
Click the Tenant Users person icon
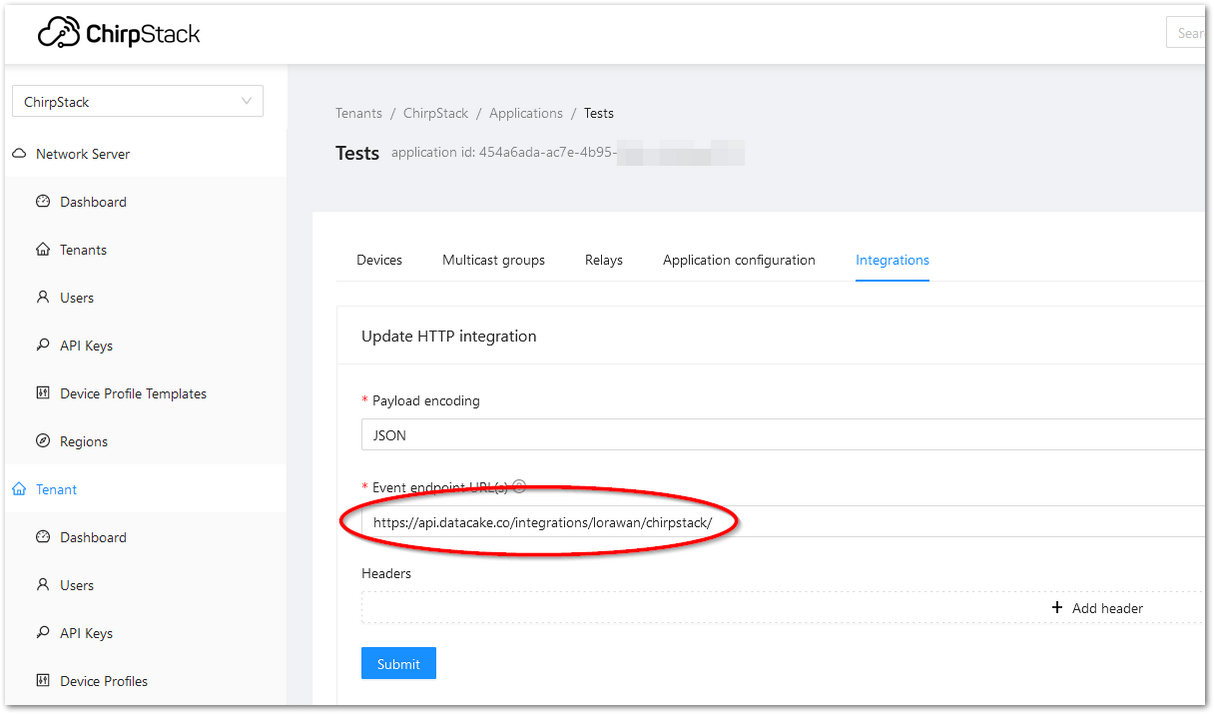tap(43, 585)
